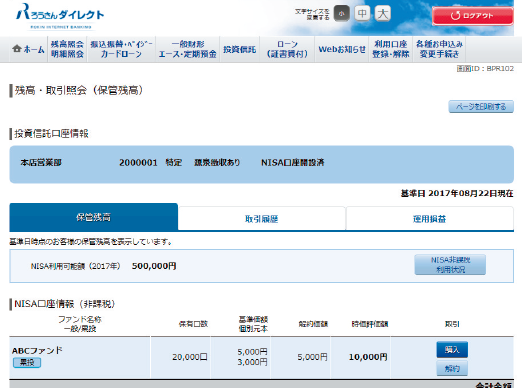Open 投資信託 menu item
The height and width of the screenshot is (388, 522).
coord(239,49)
